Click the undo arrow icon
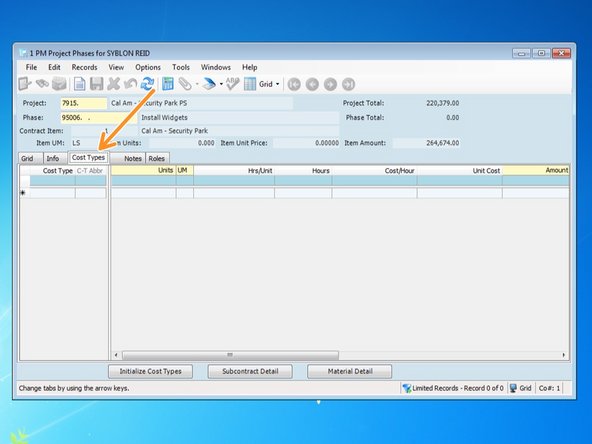This screenshot has width=592, height=444. tap(130, 84)
